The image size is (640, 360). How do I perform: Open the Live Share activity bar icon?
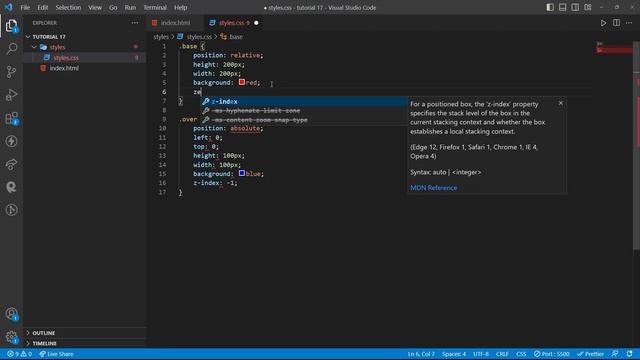point(11,164)
